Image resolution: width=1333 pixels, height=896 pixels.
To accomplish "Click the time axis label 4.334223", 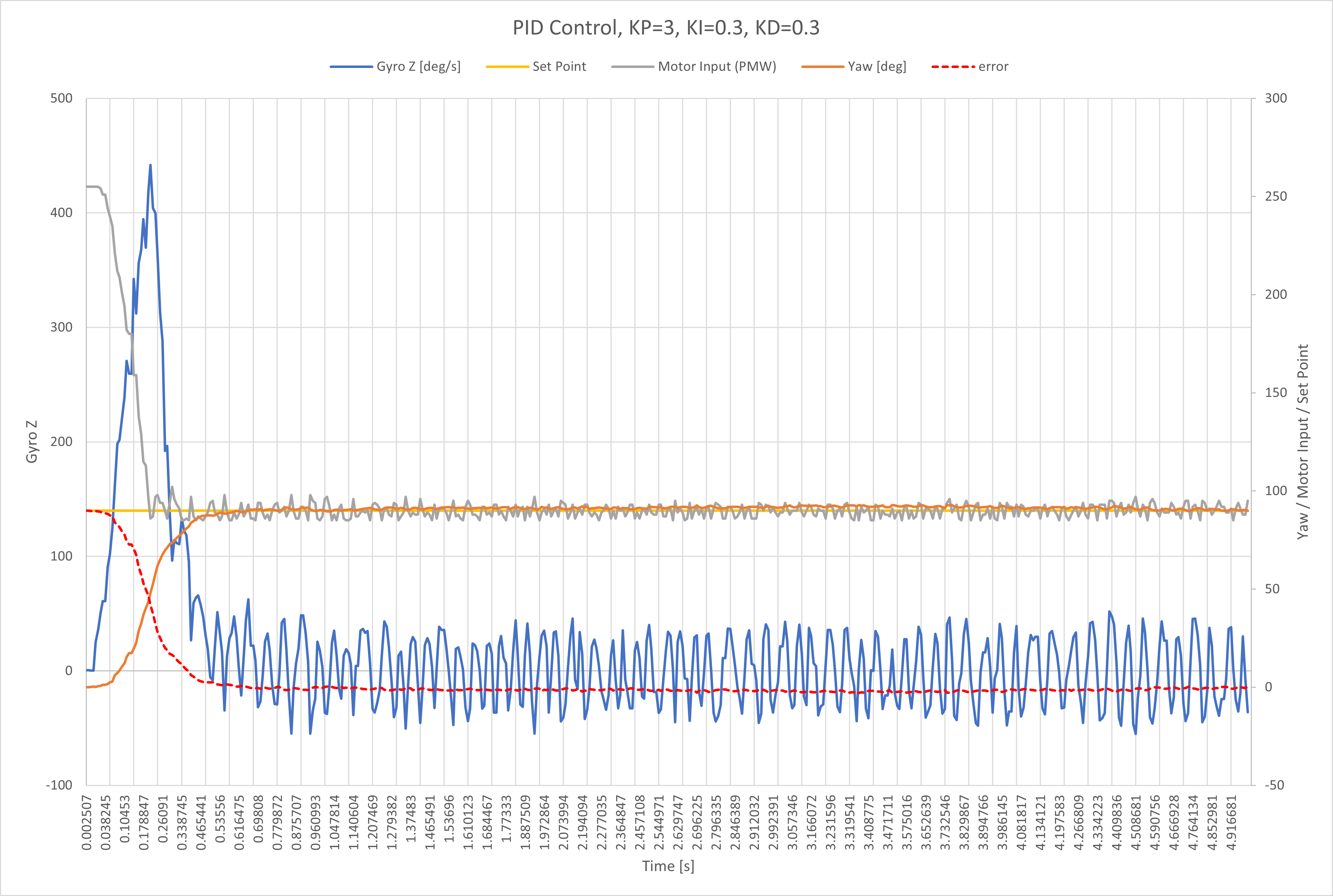I will point(1098,822).
